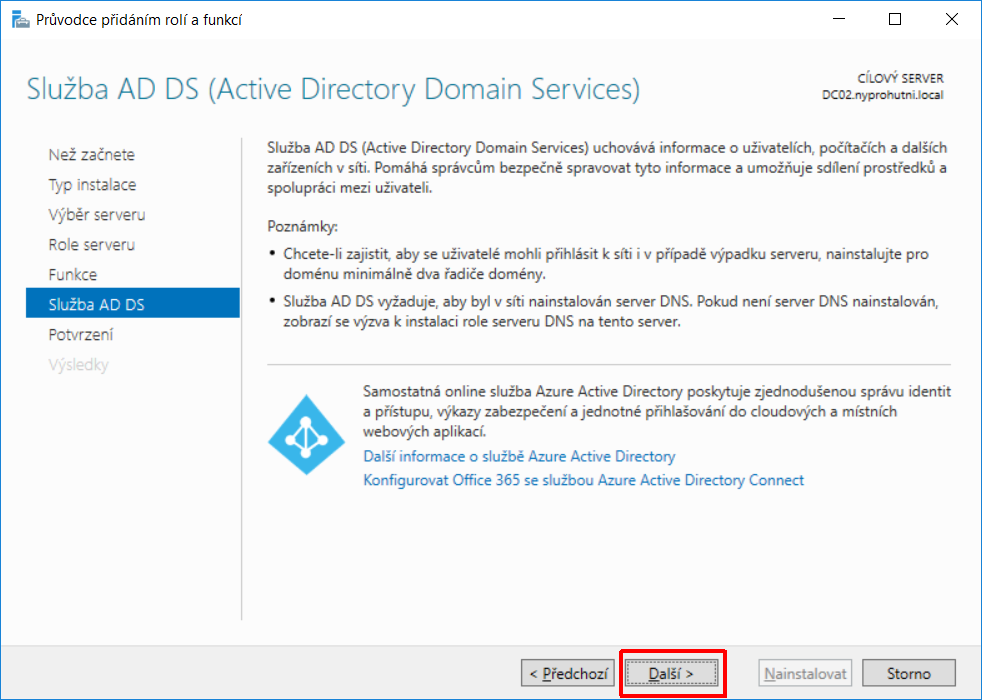Click the greyed-out Nainstalovat button

pos(805,674)
